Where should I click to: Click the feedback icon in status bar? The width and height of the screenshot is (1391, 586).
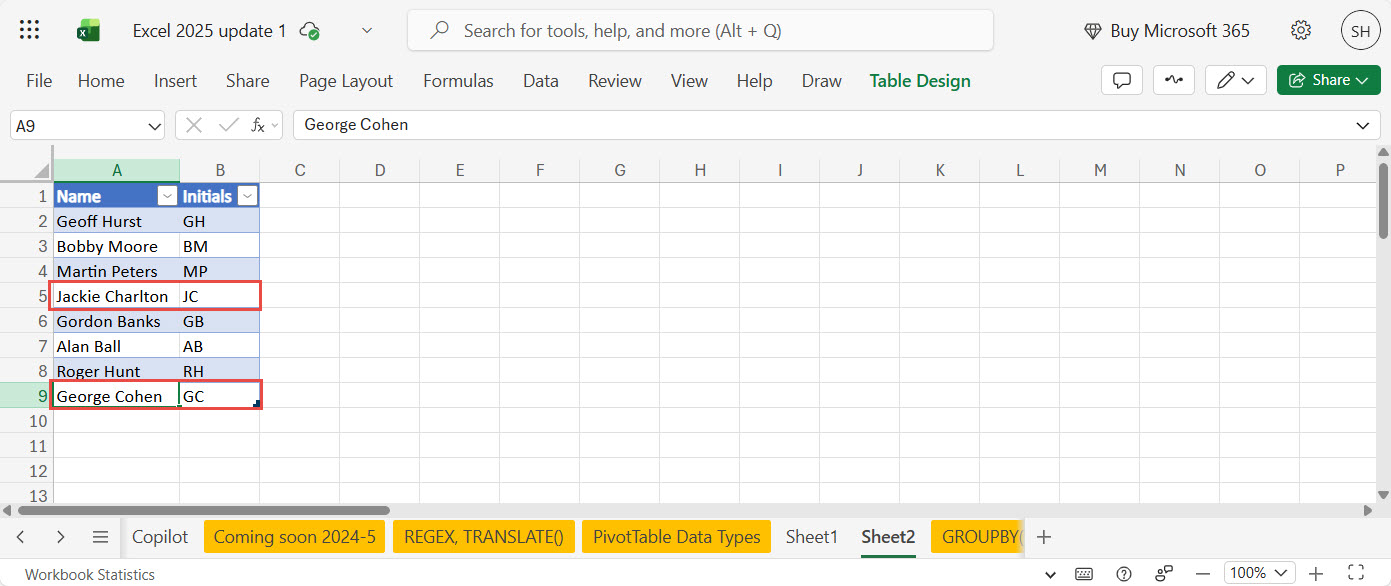tap(1165, 574)
